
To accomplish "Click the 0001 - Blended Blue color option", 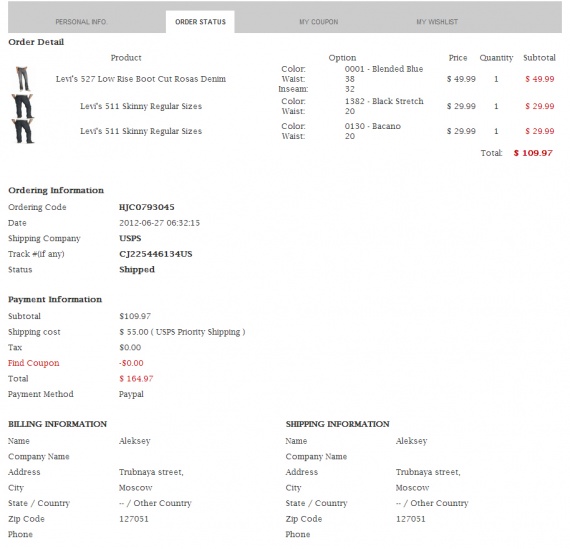I will (x=384, y=69).
